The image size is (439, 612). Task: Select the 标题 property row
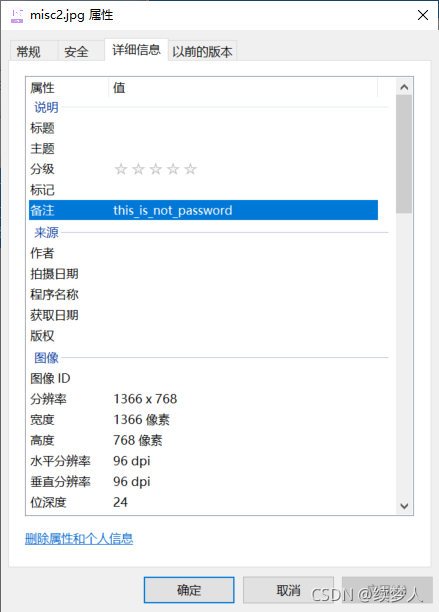tap(203, 128)
